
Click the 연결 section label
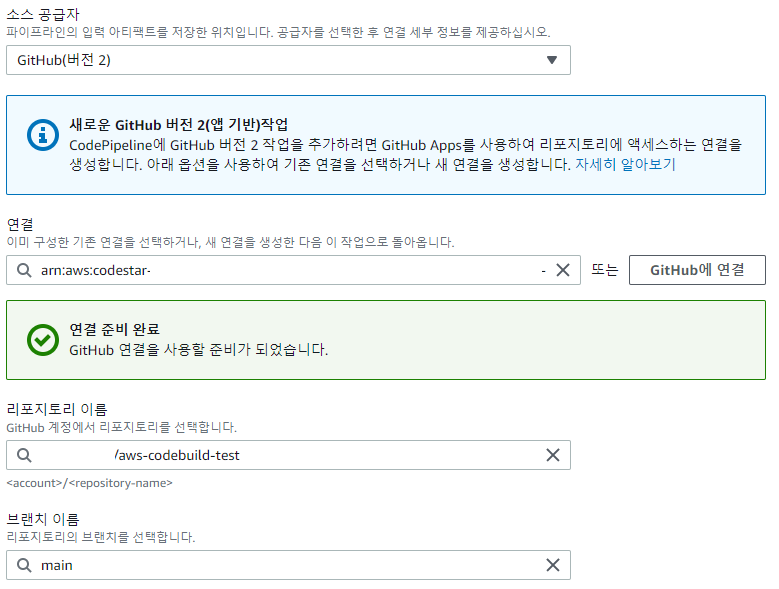point(20,224)
